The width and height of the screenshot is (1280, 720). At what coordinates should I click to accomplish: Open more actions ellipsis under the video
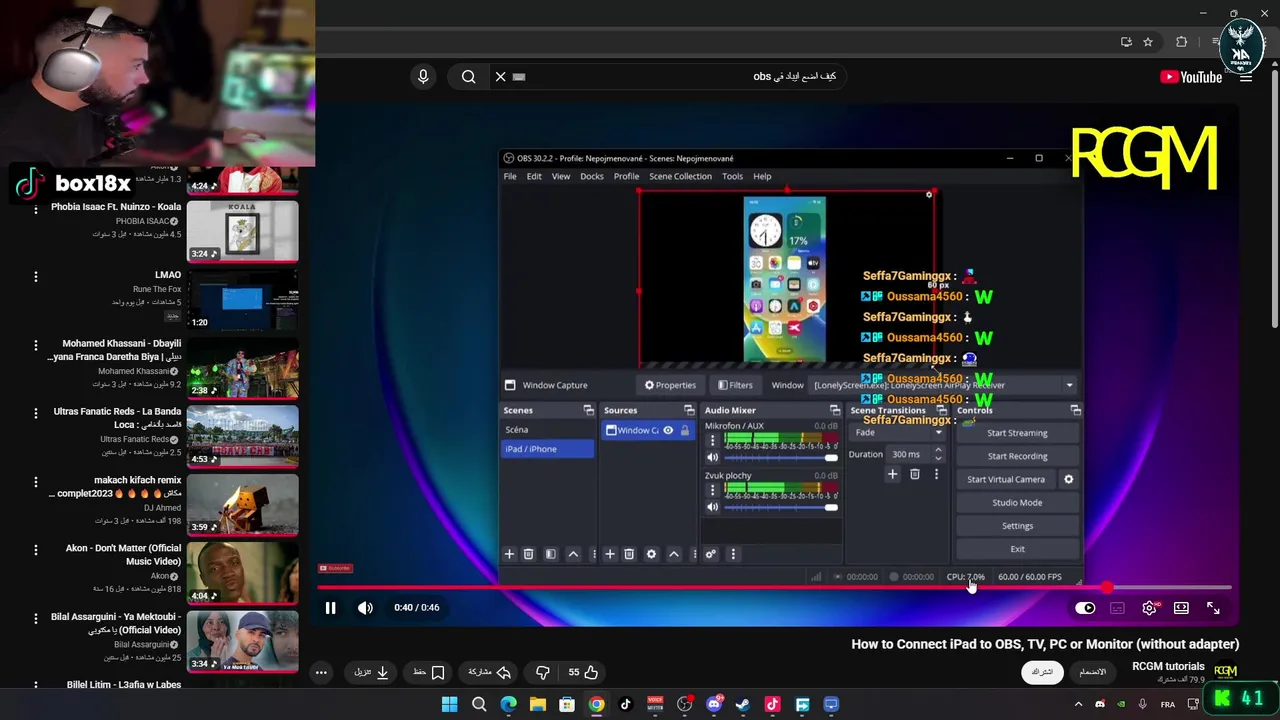pos(321,672)
